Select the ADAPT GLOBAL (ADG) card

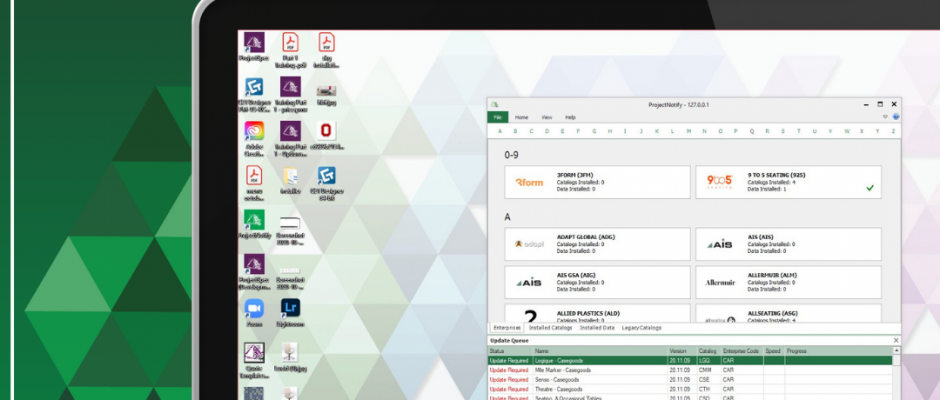click(x=597, y=244)
